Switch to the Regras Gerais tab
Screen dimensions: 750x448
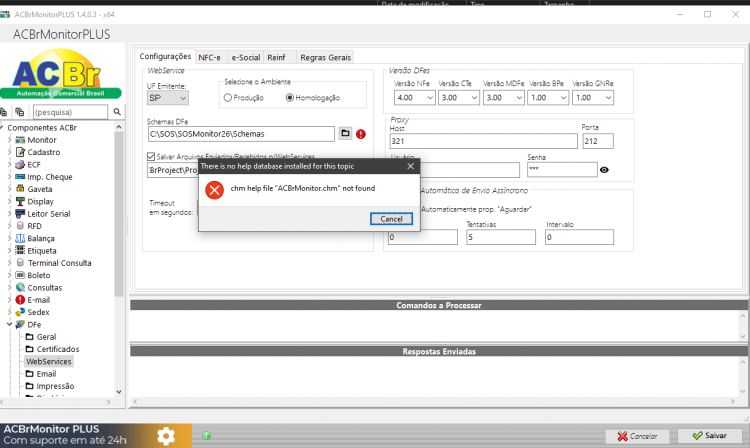point(325,57)
